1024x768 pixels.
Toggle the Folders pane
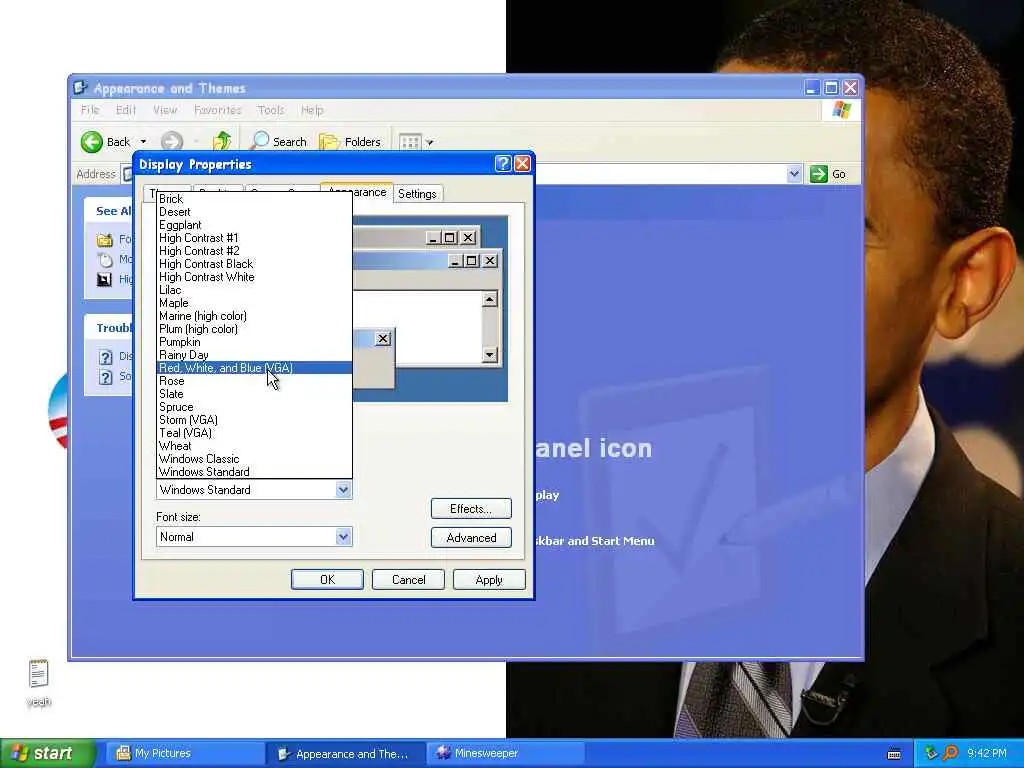pyautogui.click(x=349, y=142)
